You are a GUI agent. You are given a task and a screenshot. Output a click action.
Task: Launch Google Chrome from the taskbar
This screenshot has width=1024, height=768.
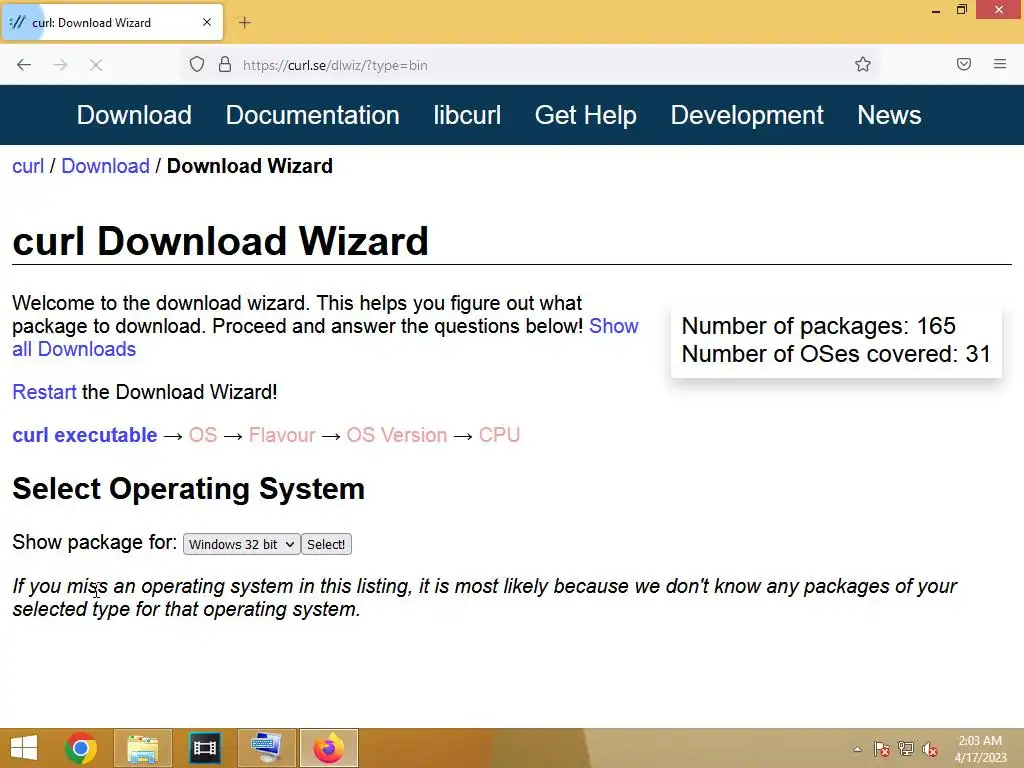click(81, 748)
